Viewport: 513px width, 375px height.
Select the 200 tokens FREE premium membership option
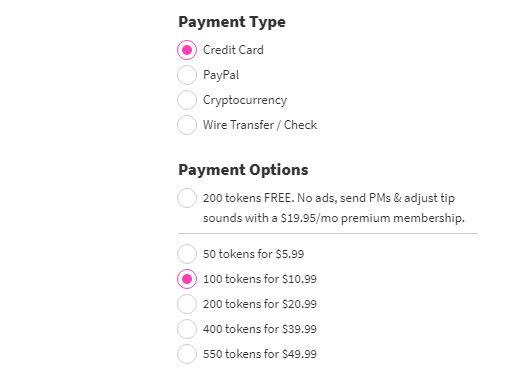click(x=187, y=198)
